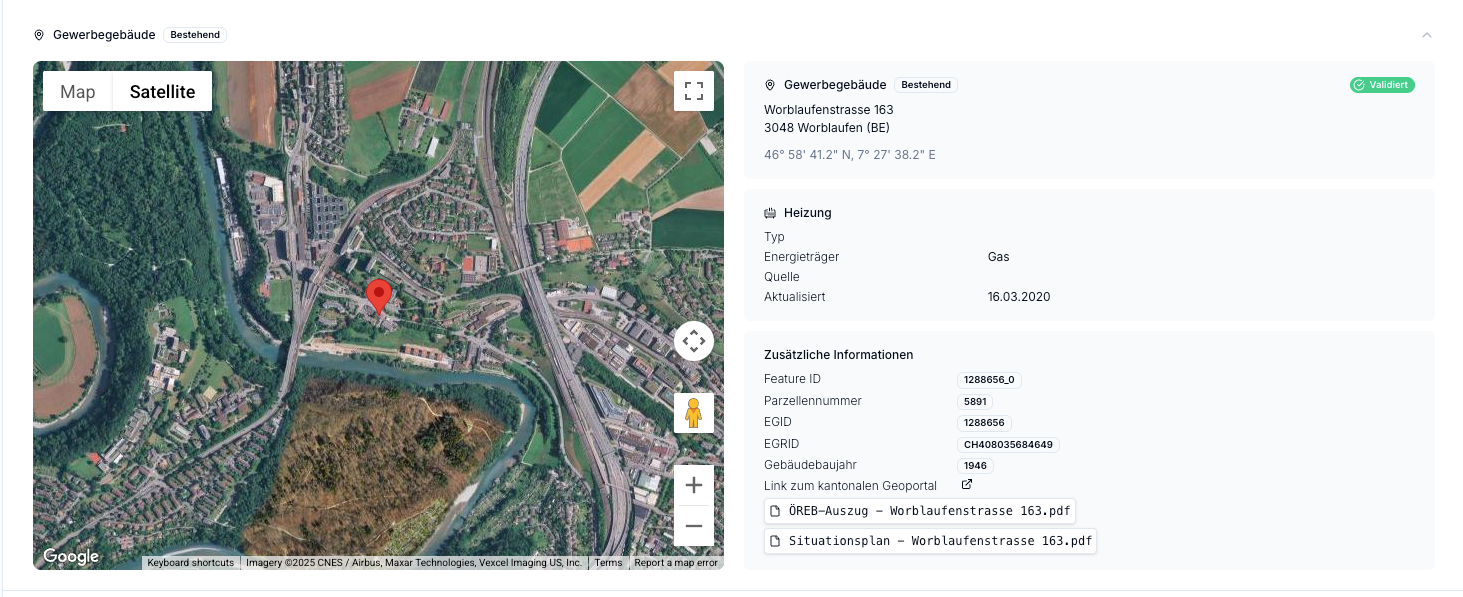Click the Street View pegman icon
This screenshot has height=597, width=1463.
pyautogui.click(x=693, y=412)
